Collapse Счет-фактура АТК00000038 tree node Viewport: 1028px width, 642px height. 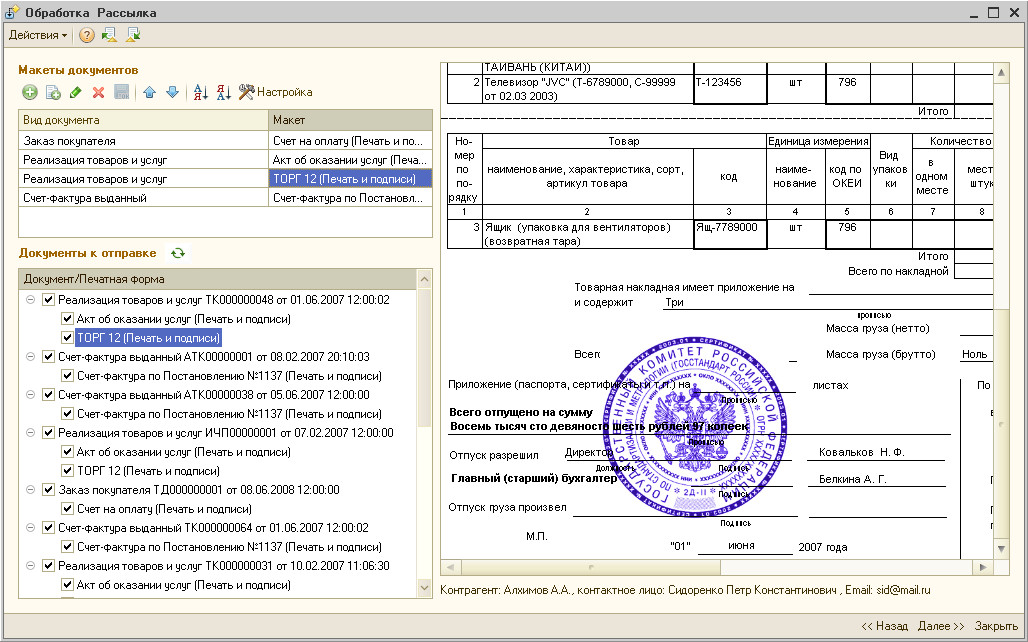coord(30,395)
